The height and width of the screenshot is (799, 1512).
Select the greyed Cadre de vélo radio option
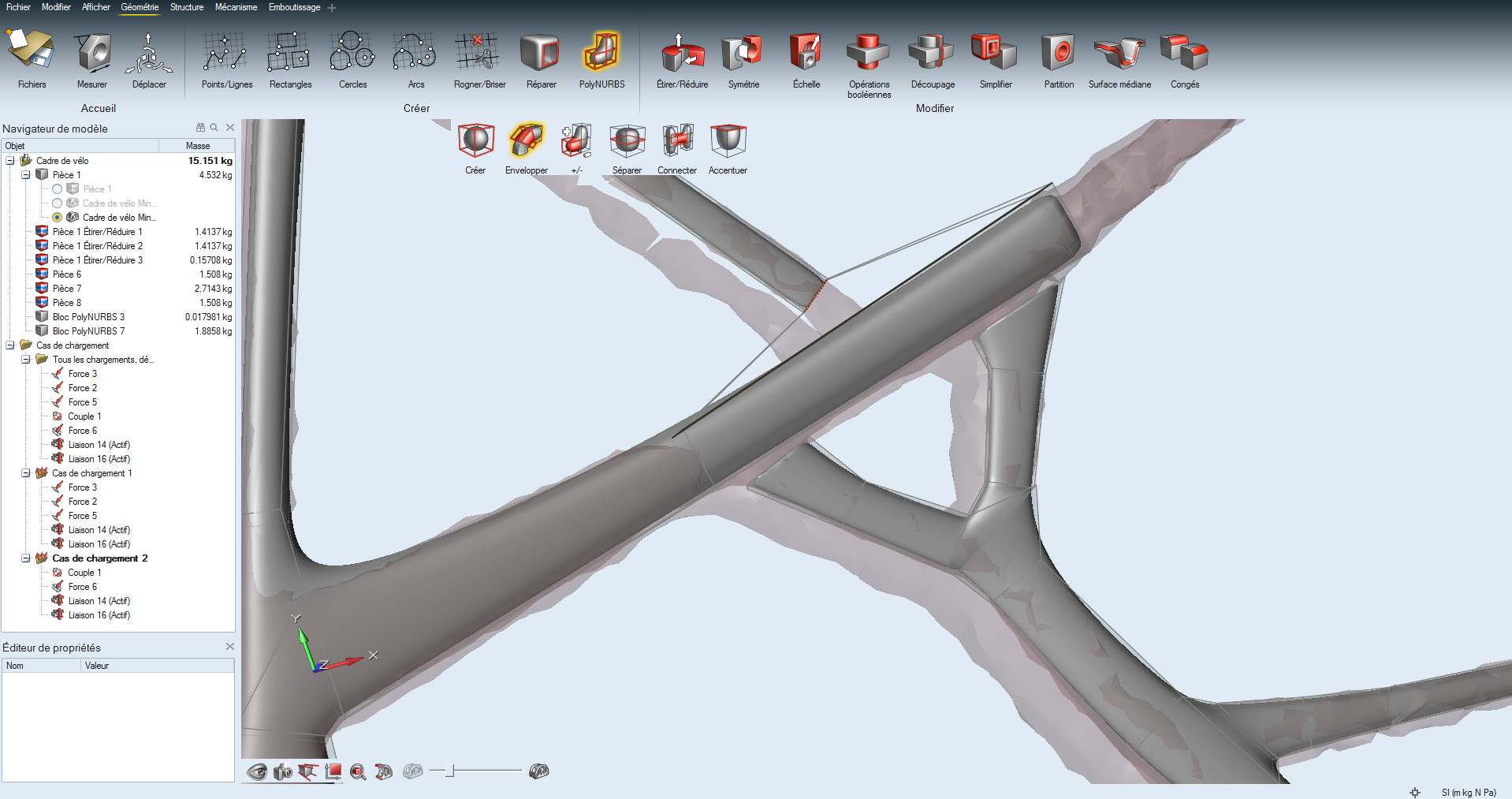(x=57, y=203)
